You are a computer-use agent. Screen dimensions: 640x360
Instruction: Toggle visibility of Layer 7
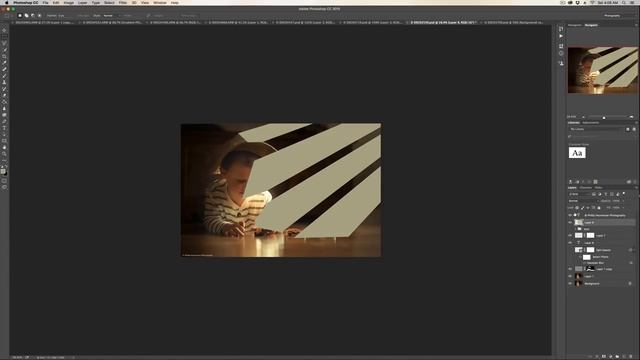pos(570,236)
